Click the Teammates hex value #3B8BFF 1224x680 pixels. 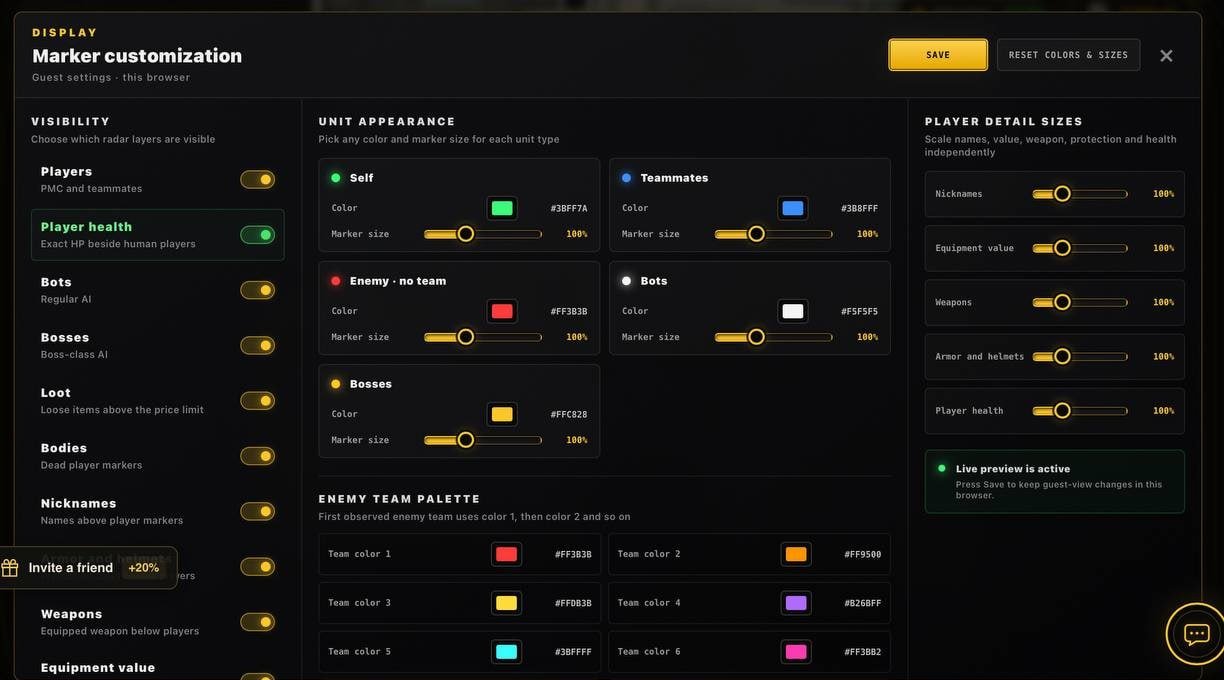[x=860, y=208]
